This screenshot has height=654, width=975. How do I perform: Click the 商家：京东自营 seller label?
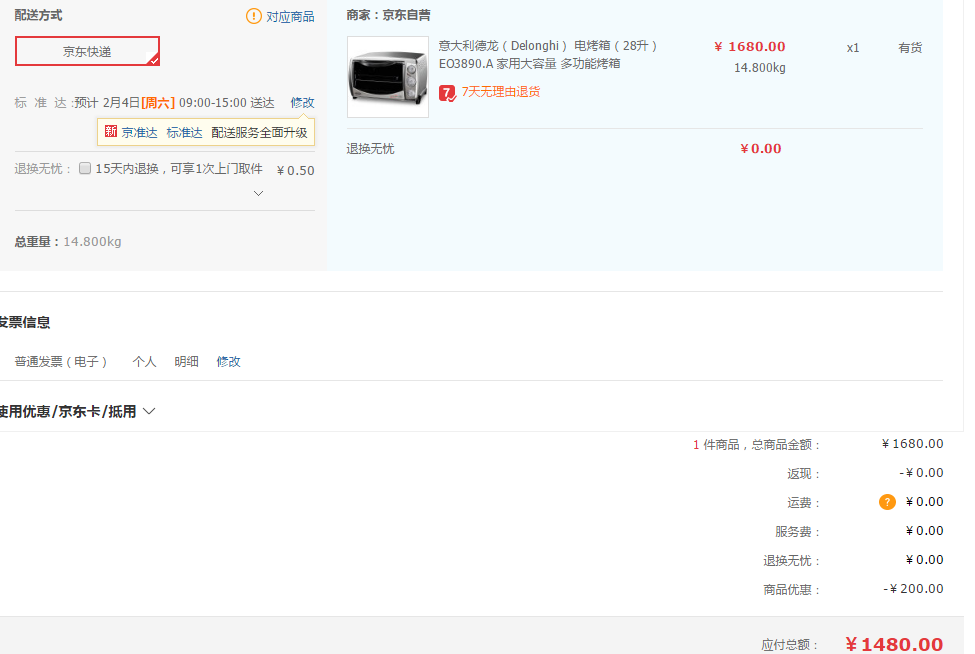click(389, 15)
